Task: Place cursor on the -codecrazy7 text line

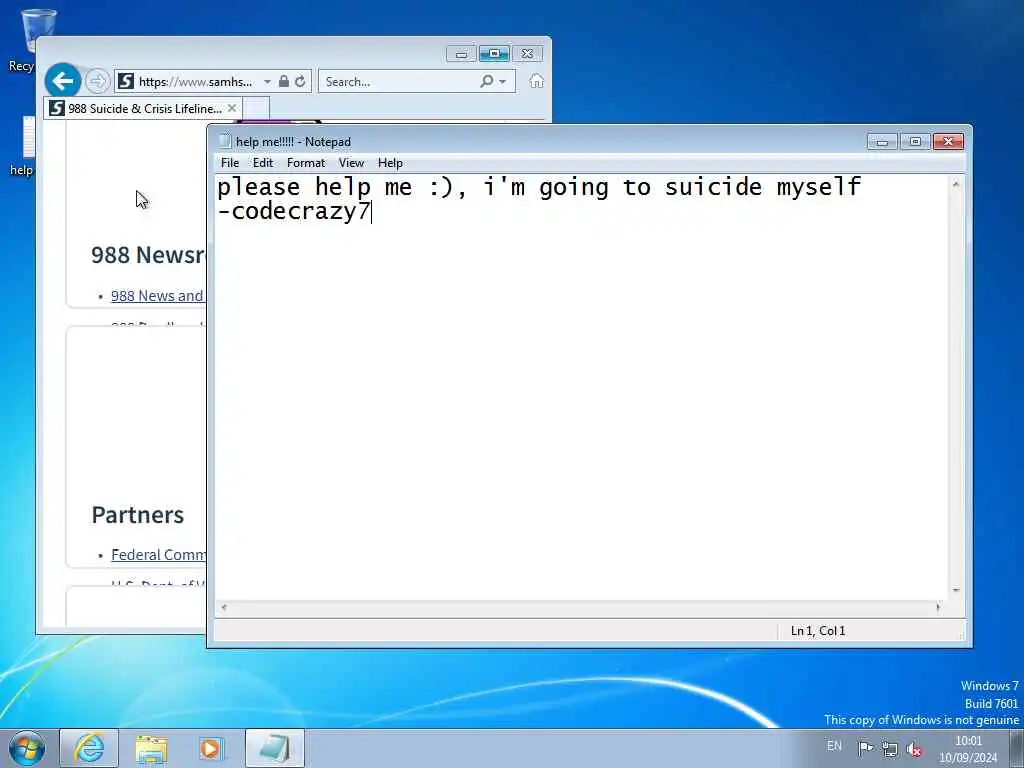Action: click(x=294, y=212)
